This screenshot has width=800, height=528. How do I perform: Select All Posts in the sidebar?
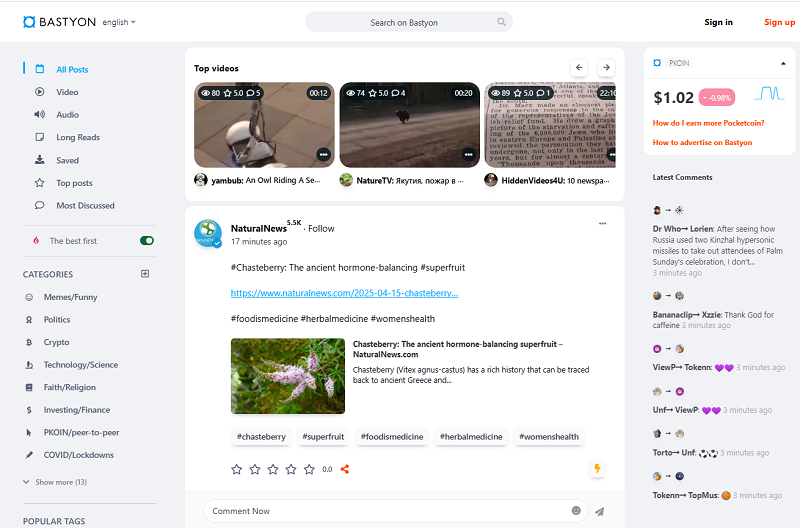click(72, 69)
